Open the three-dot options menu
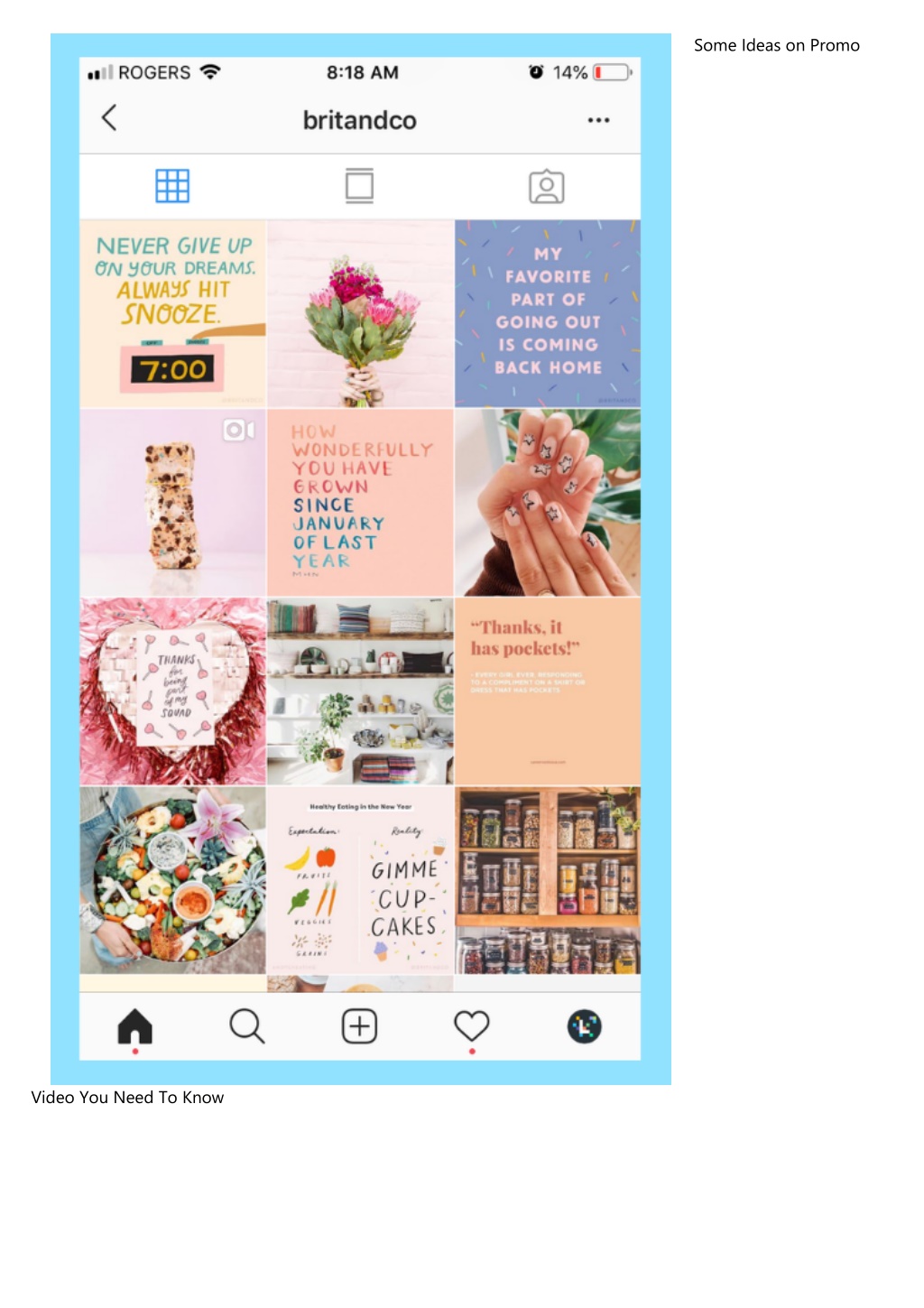 pos(598,120)
